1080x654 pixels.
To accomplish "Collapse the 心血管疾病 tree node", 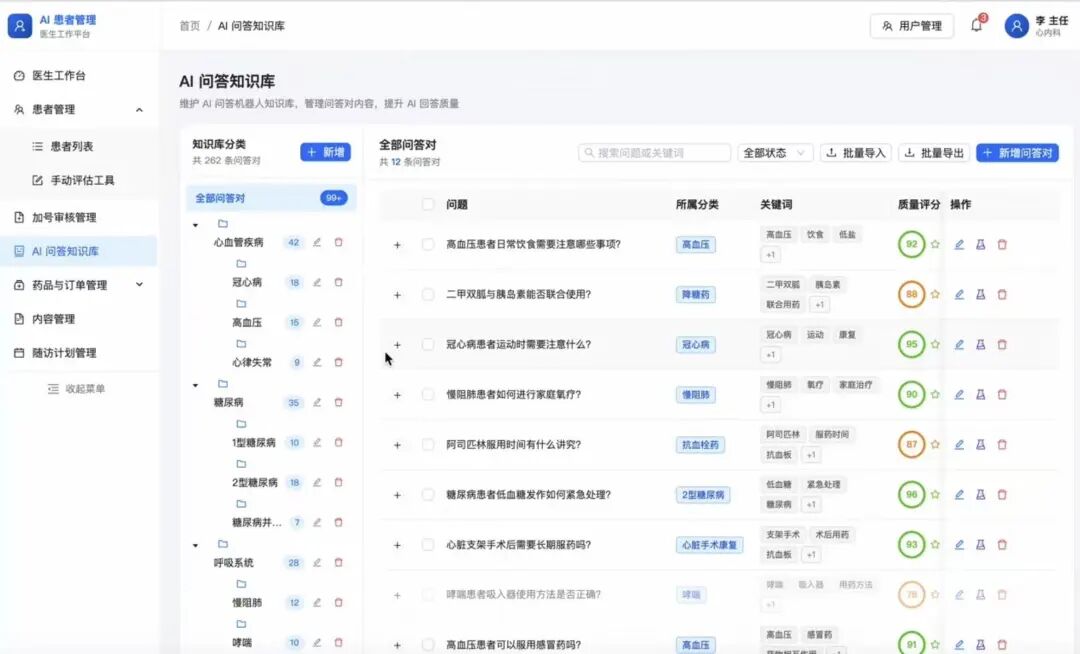I will click(196, 225).
